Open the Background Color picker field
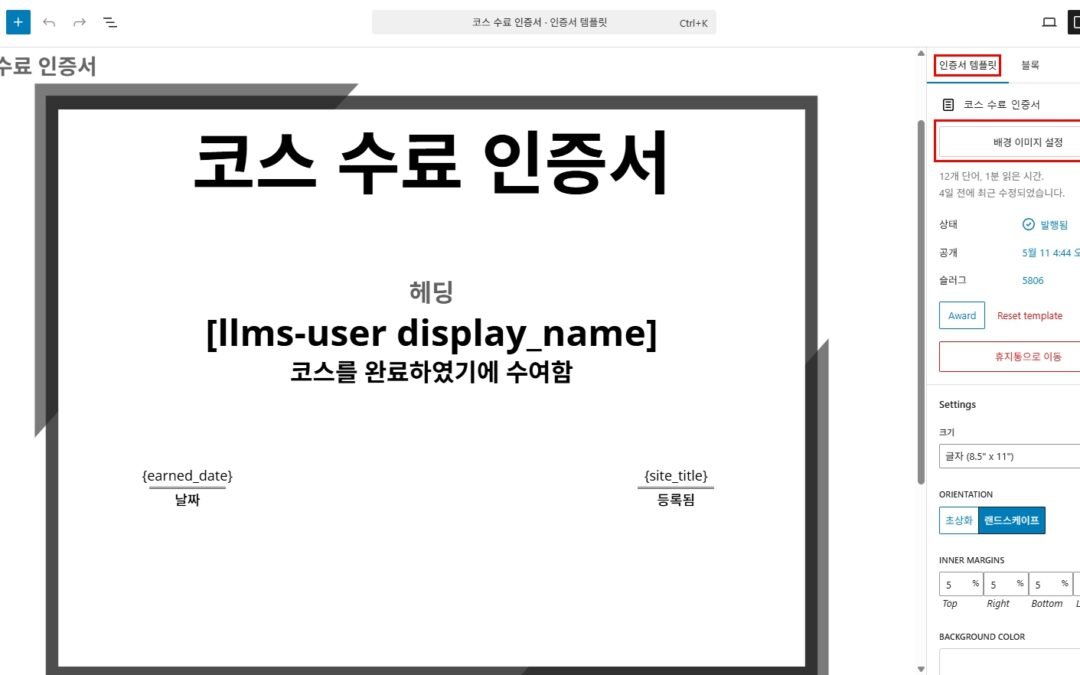1080x675 pixels. coord(1010,661)
